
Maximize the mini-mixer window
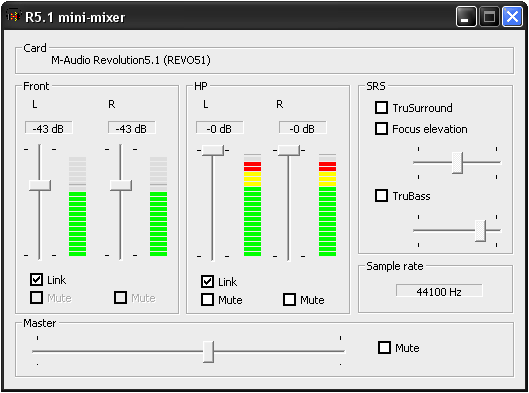click(x=489, y=16)
